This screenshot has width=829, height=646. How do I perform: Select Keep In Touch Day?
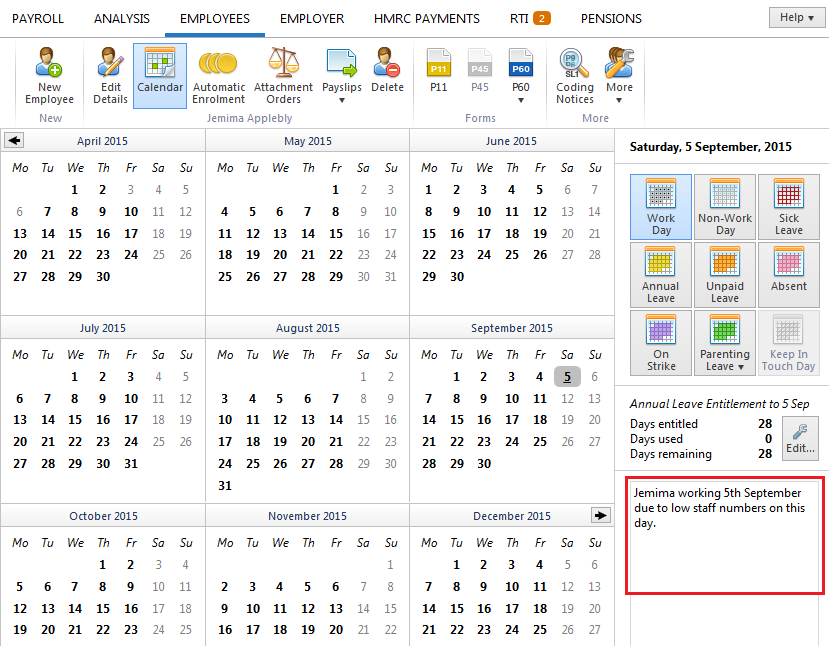789,343
